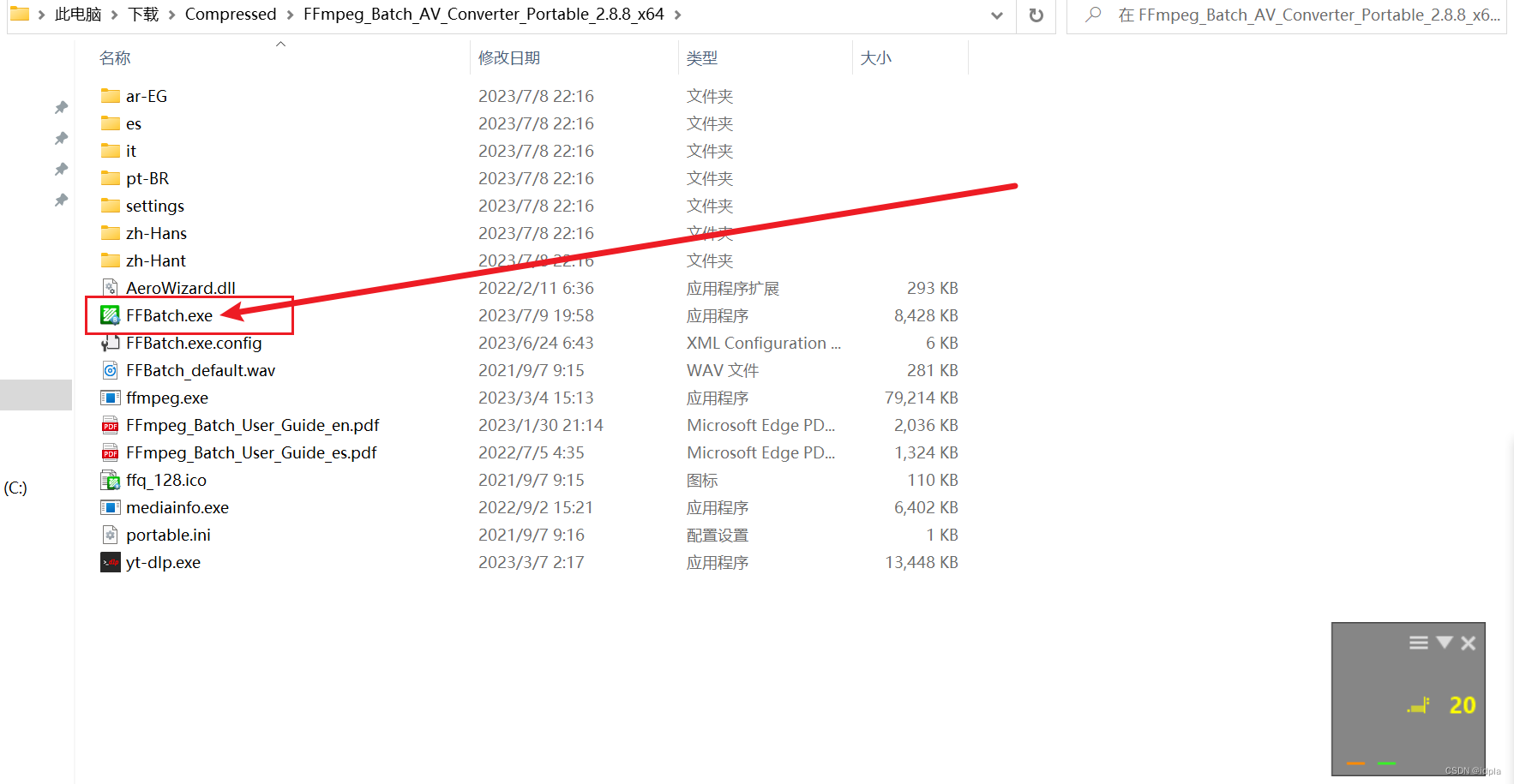Click the 2023/7/9 19:58 date cell
Screen dimensions: 1514x784
coord(536,315)
